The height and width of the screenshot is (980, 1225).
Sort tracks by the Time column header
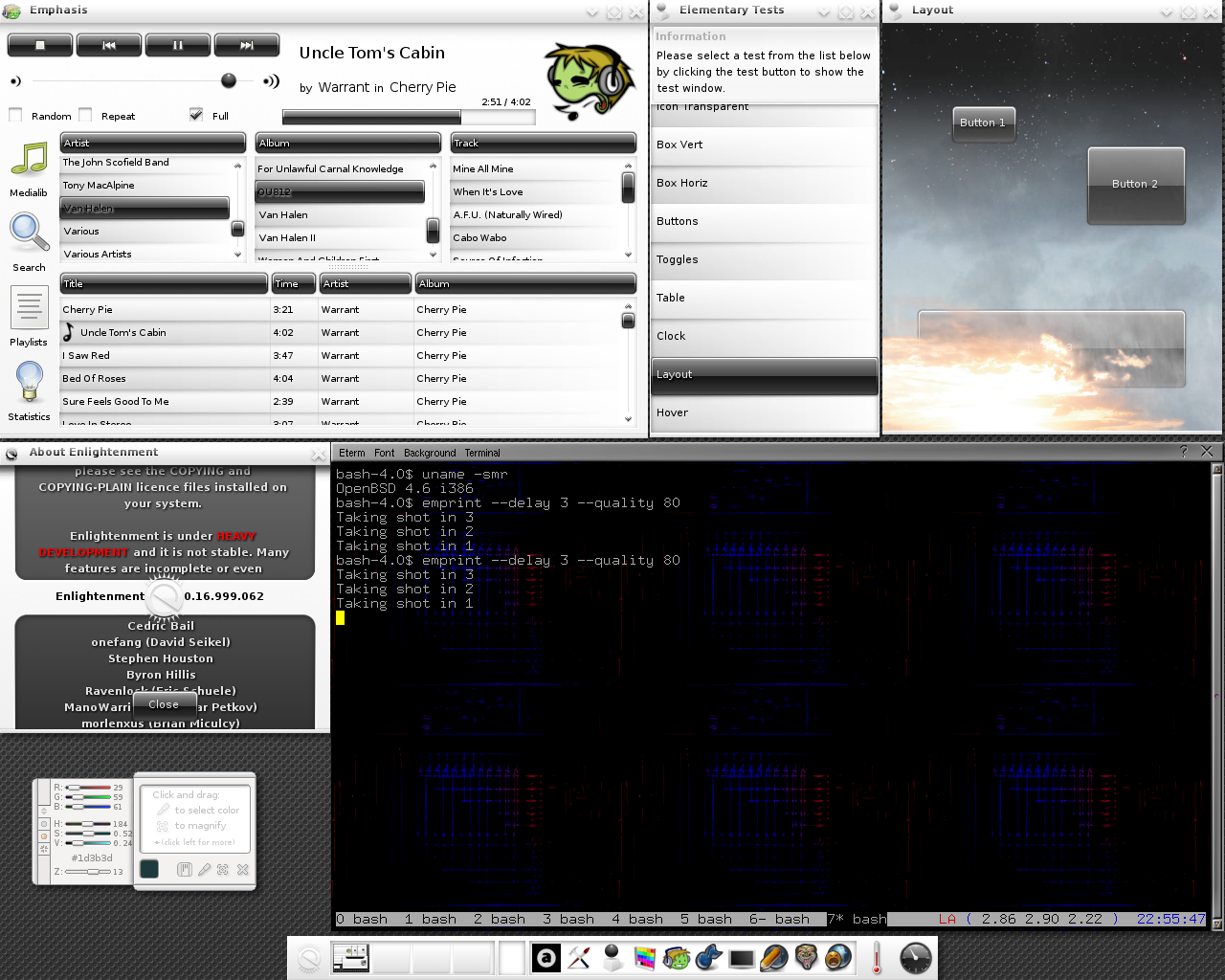(x=294, y=283)
